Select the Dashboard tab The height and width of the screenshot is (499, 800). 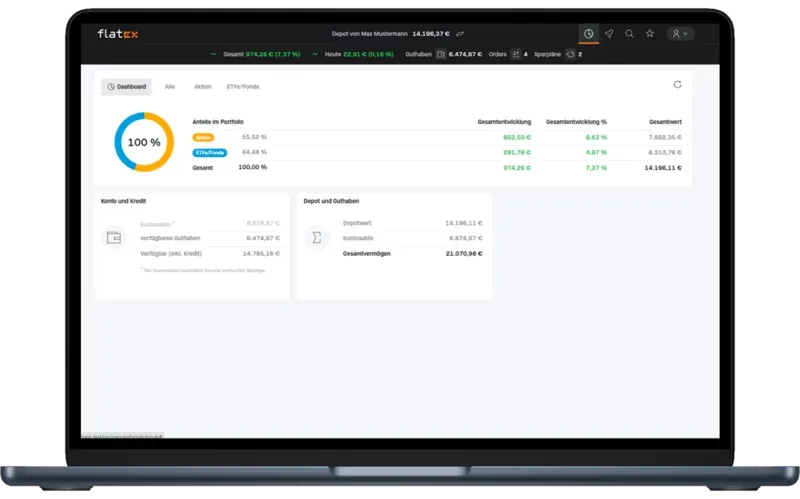(126, 87)
